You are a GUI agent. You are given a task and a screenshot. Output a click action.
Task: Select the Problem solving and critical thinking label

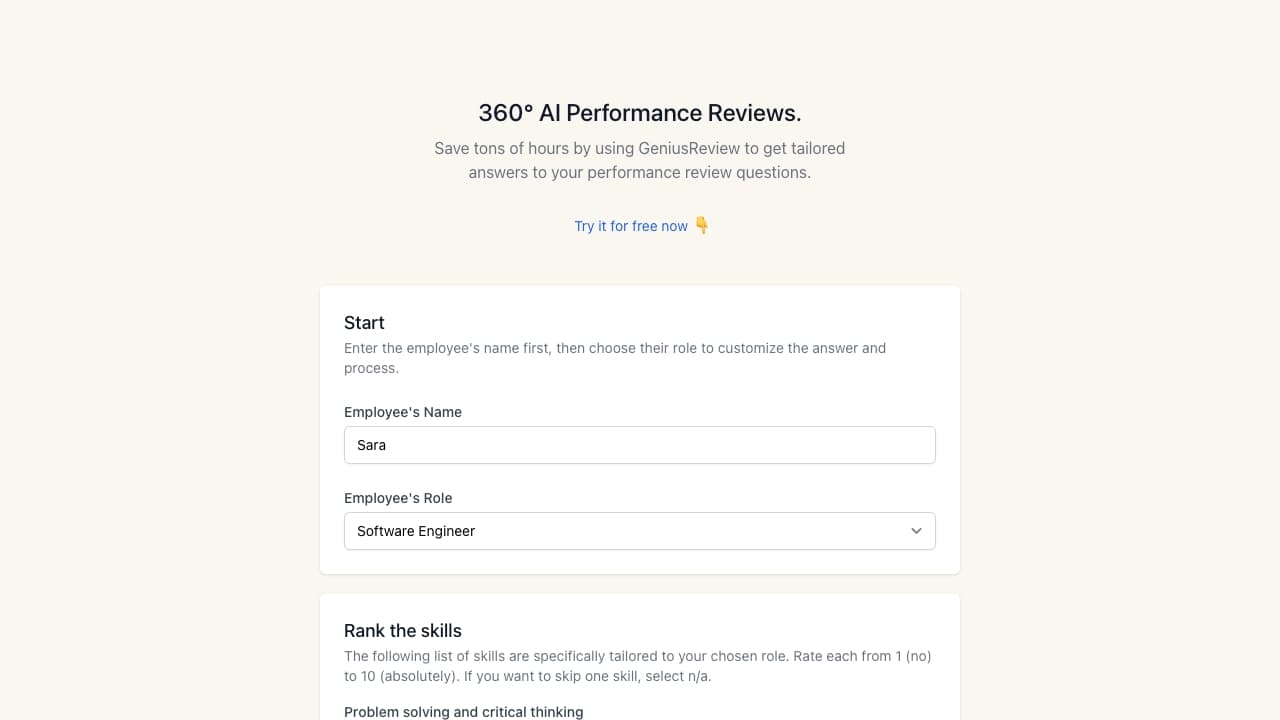tap(463, 711)
